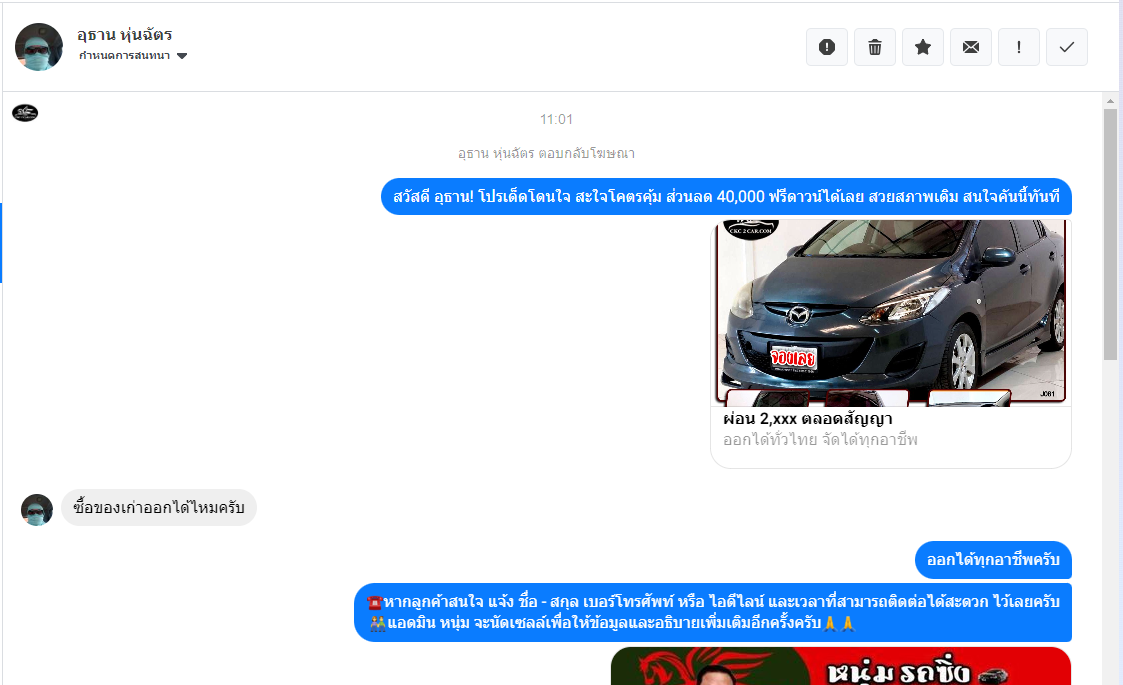Click ad title ผ่อน 2,xxx ตลอดสัญญา
1123x685 pixels.
tap(807, 419)
